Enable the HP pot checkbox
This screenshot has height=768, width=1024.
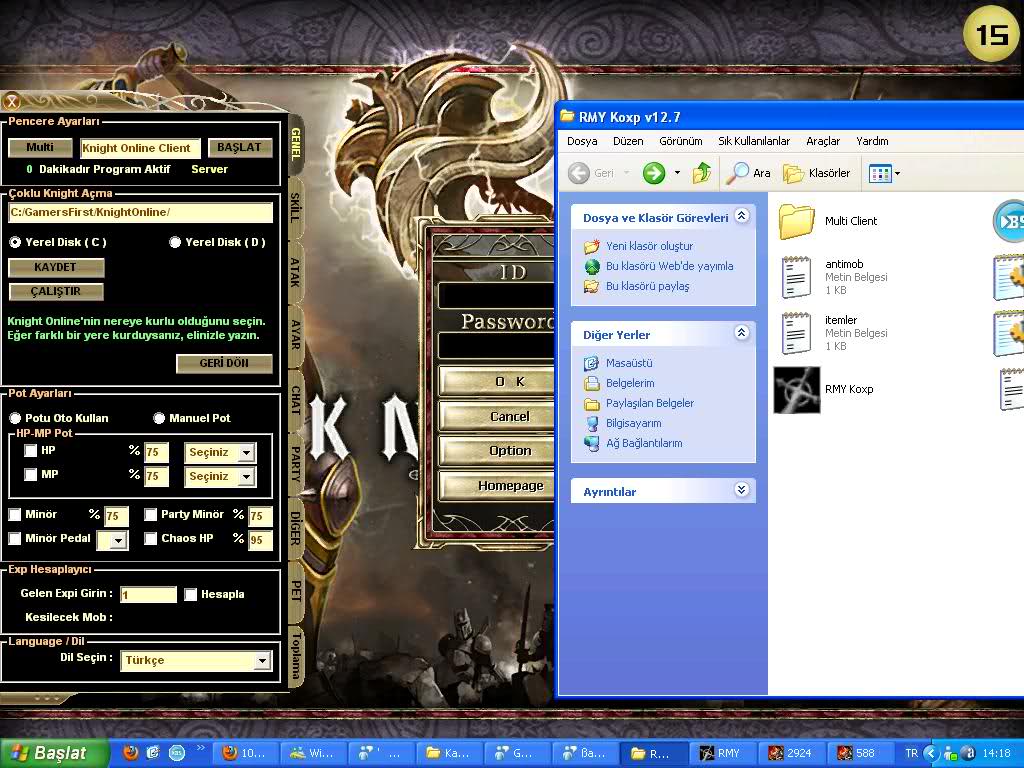click(30, 451)
